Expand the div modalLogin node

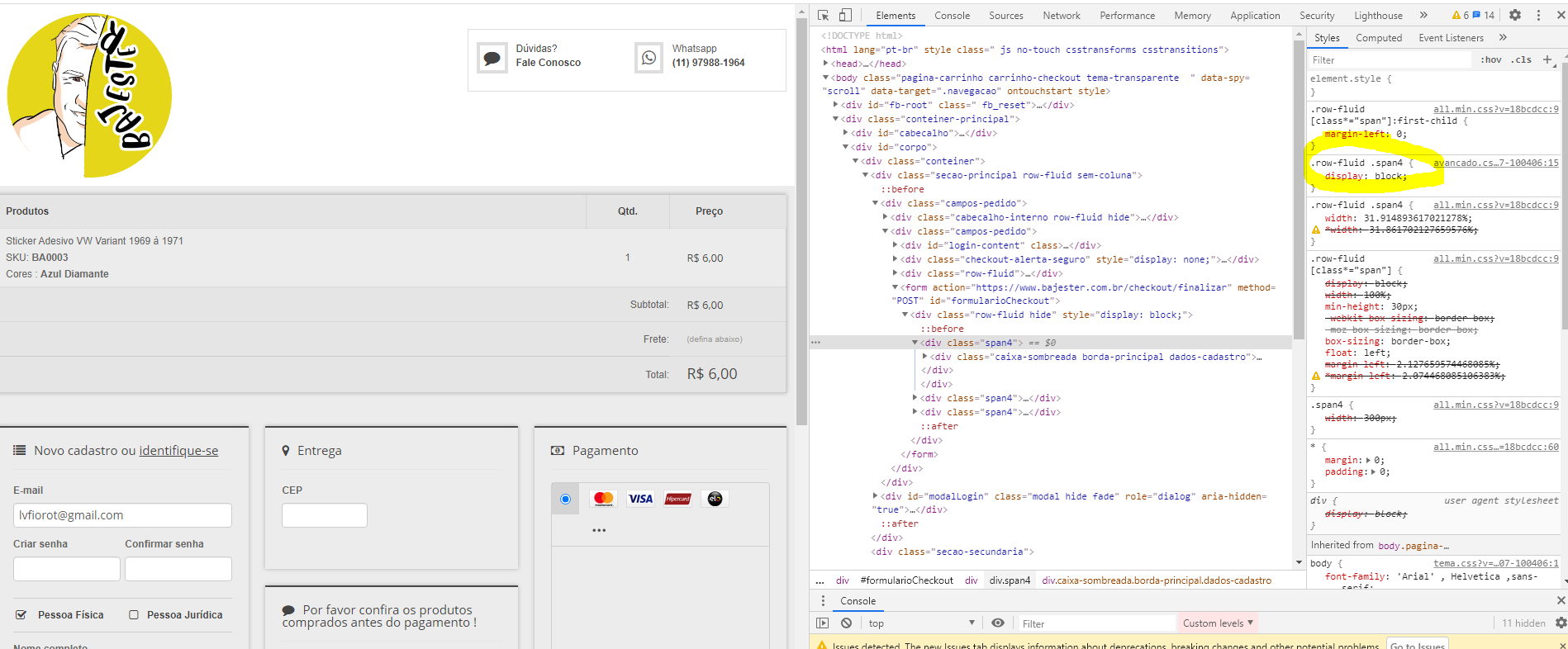click(x=876, y=496)
